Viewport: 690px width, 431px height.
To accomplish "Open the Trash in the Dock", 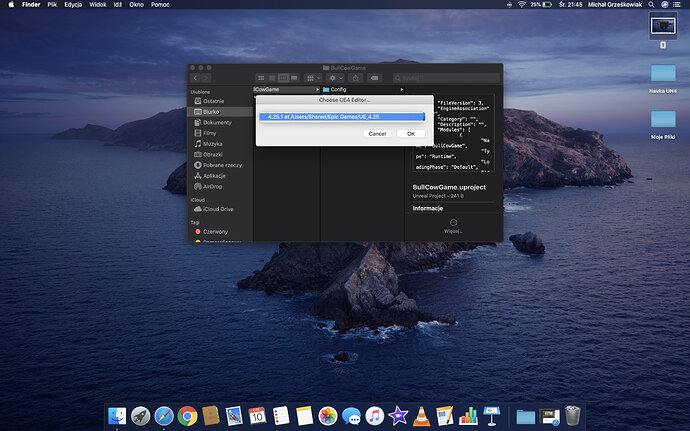I will tap(573, 415).
